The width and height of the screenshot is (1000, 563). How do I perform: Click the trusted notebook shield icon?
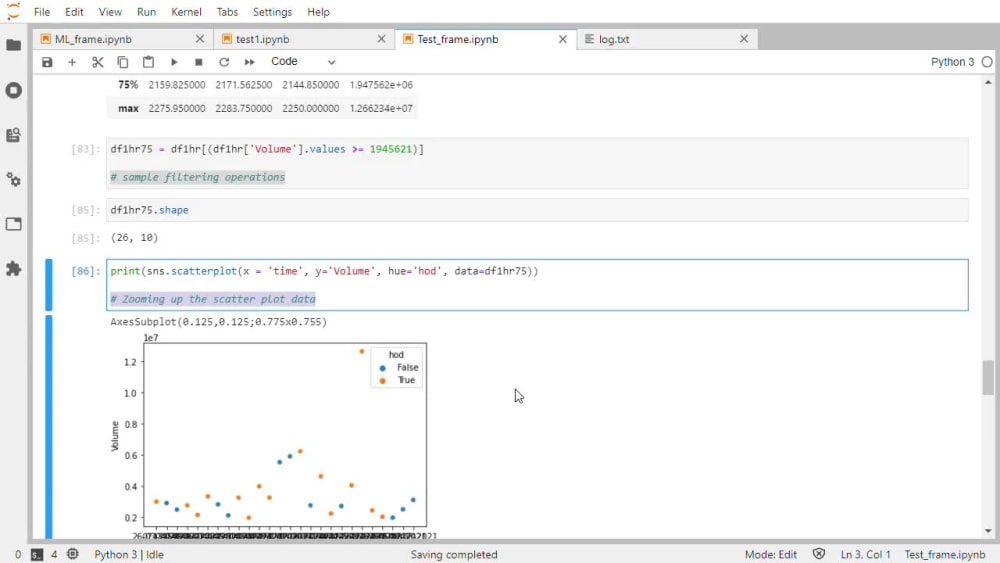coord(819,554)
